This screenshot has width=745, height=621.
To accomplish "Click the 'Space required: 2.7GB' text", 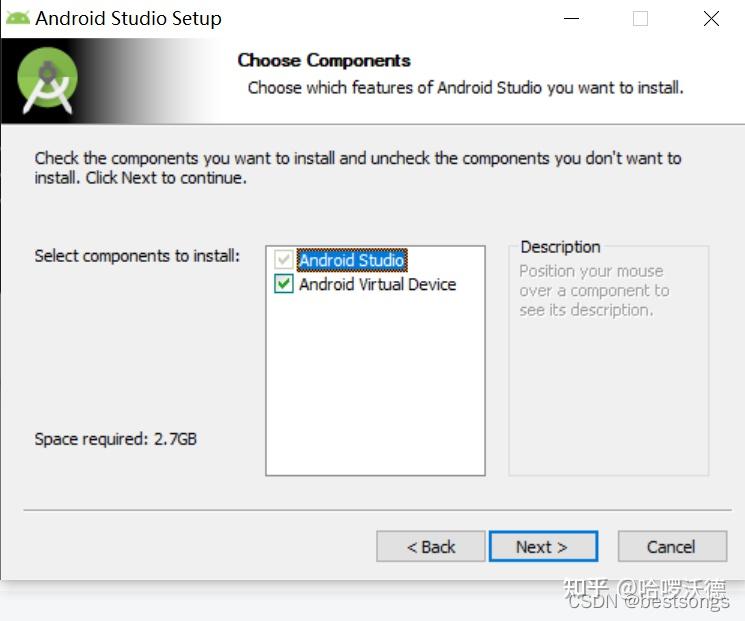I will (116, 439).
